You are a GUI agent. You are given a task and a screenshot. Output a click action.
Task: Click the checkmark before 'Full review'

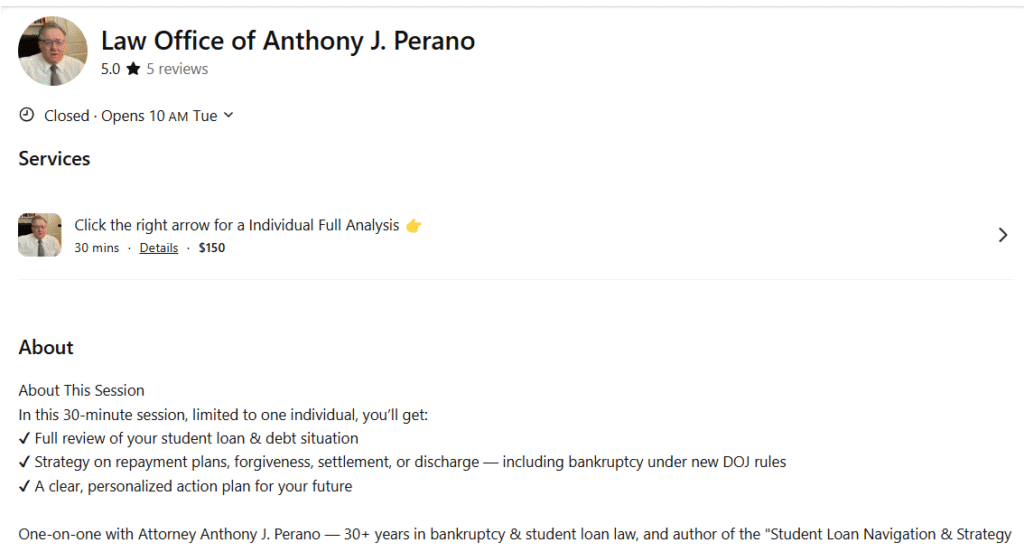[x=24, y=438]
